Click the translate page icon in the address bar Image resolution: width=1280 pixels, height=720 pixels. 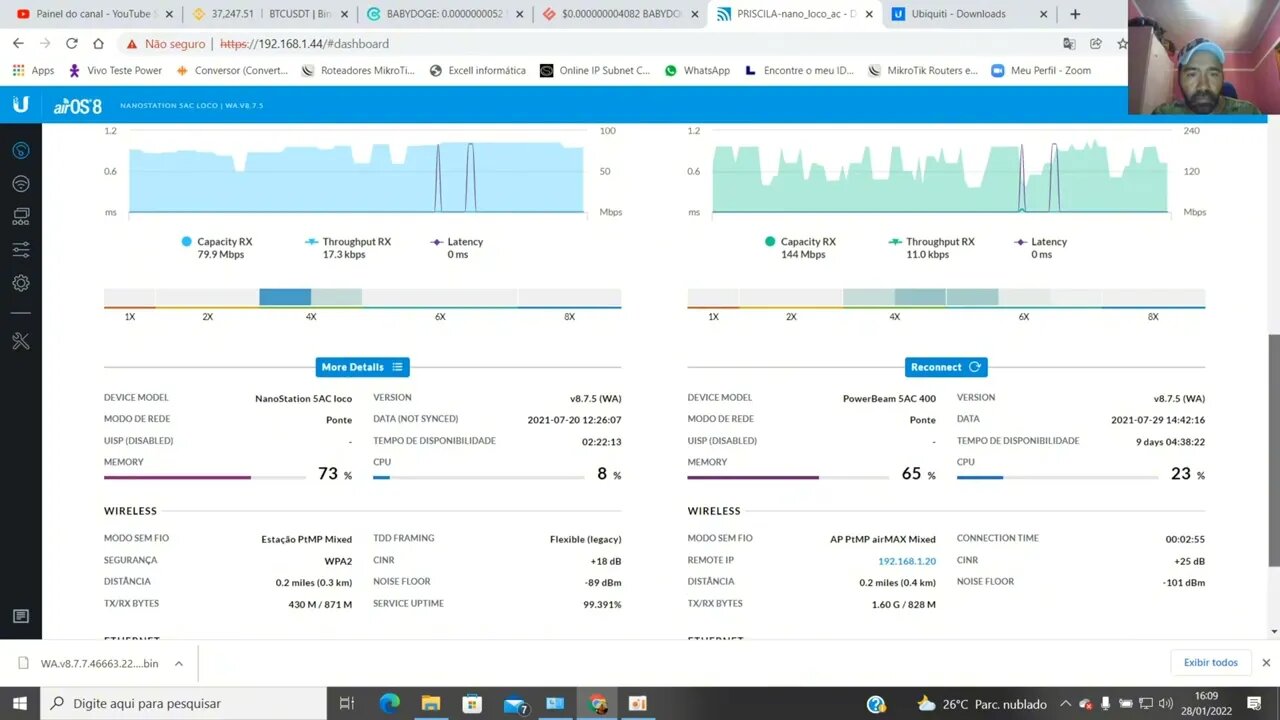click(1069, 44)
